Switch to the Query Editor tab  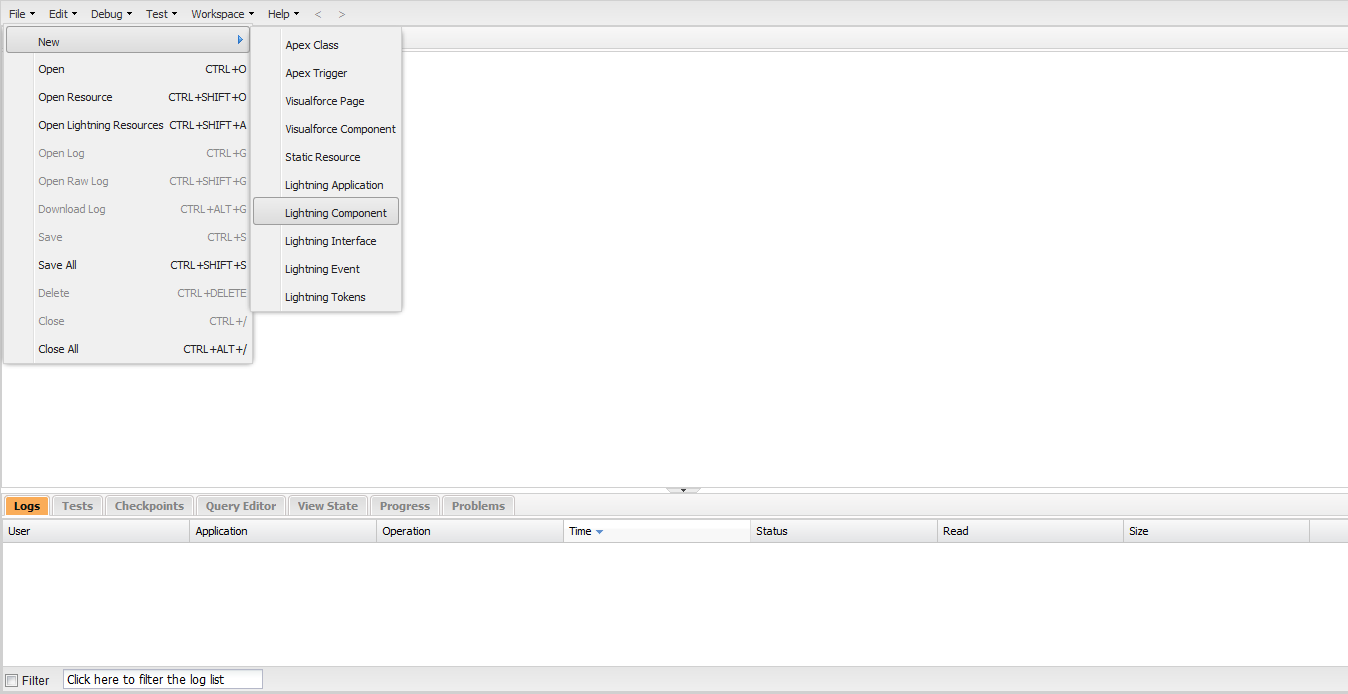click(x=241, y=506)
